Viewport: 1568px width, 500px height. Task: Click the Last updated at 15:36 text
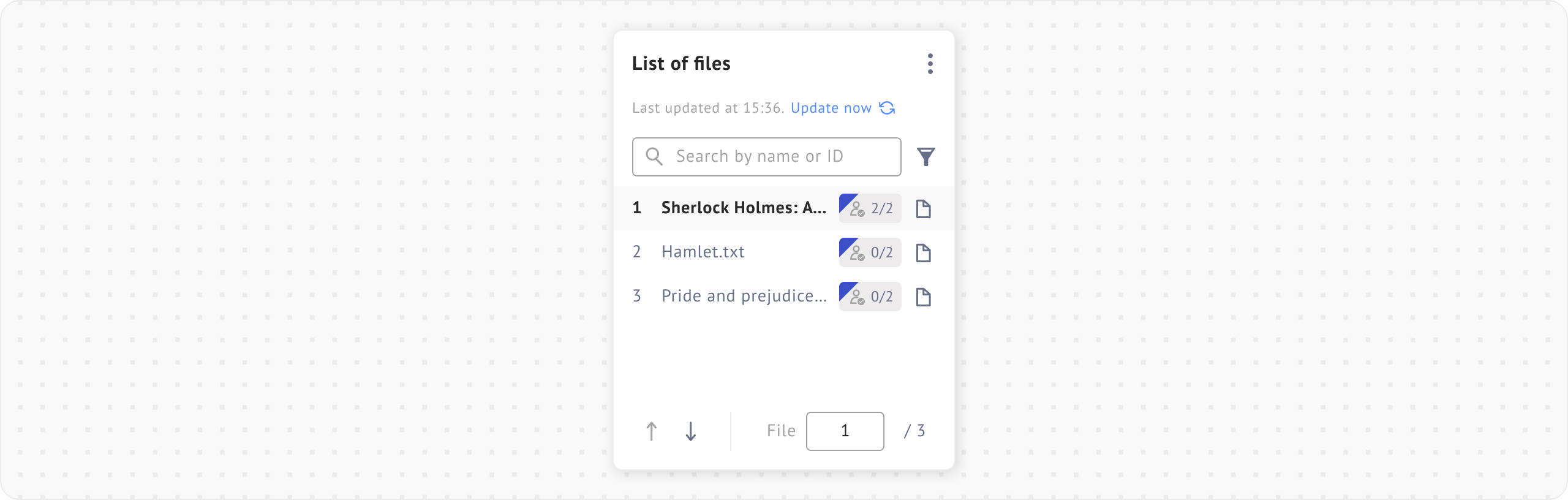click(x=707, y=108)
